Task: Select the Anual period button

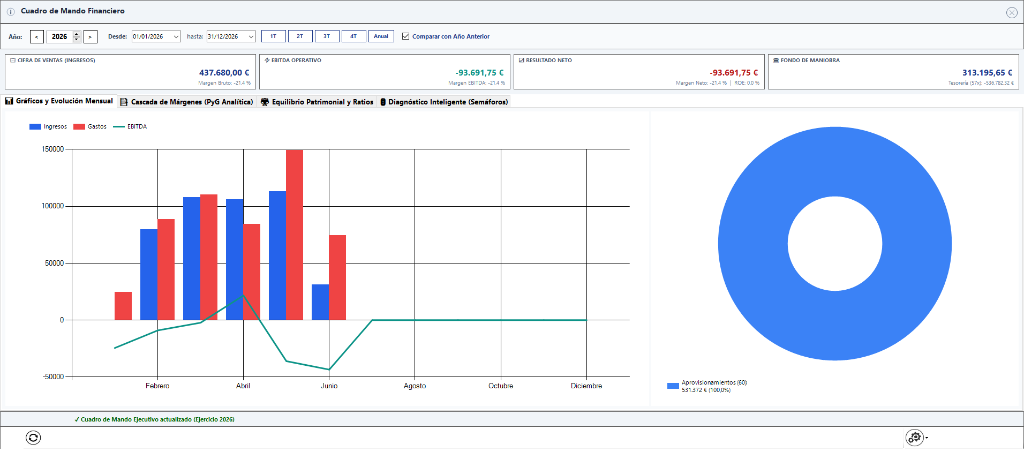Action: point(381,37)
